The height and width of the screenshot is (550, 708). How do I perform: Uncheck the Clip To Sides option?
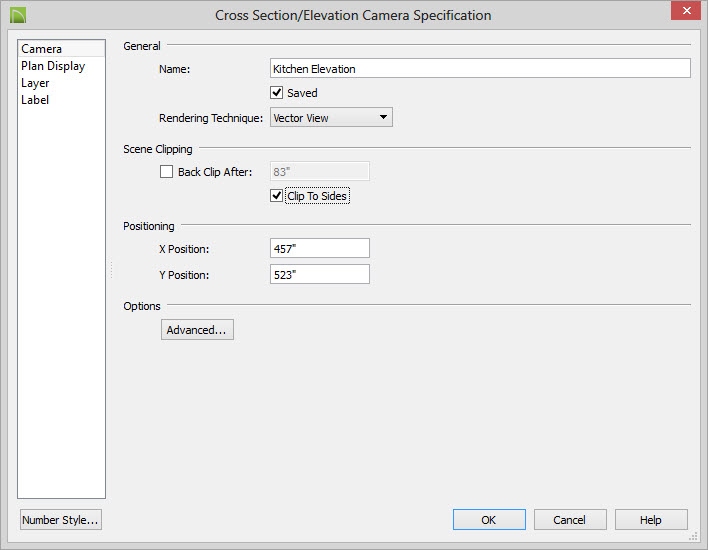pos(276,196)
